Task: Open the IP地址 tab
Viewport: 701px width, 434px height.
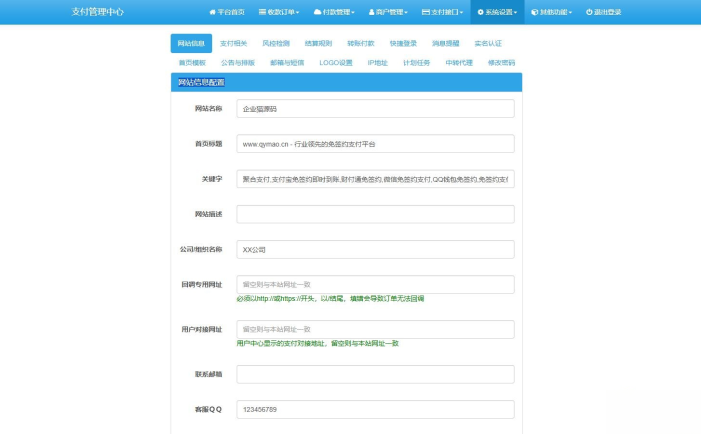Action: click(x=378, y=63)
